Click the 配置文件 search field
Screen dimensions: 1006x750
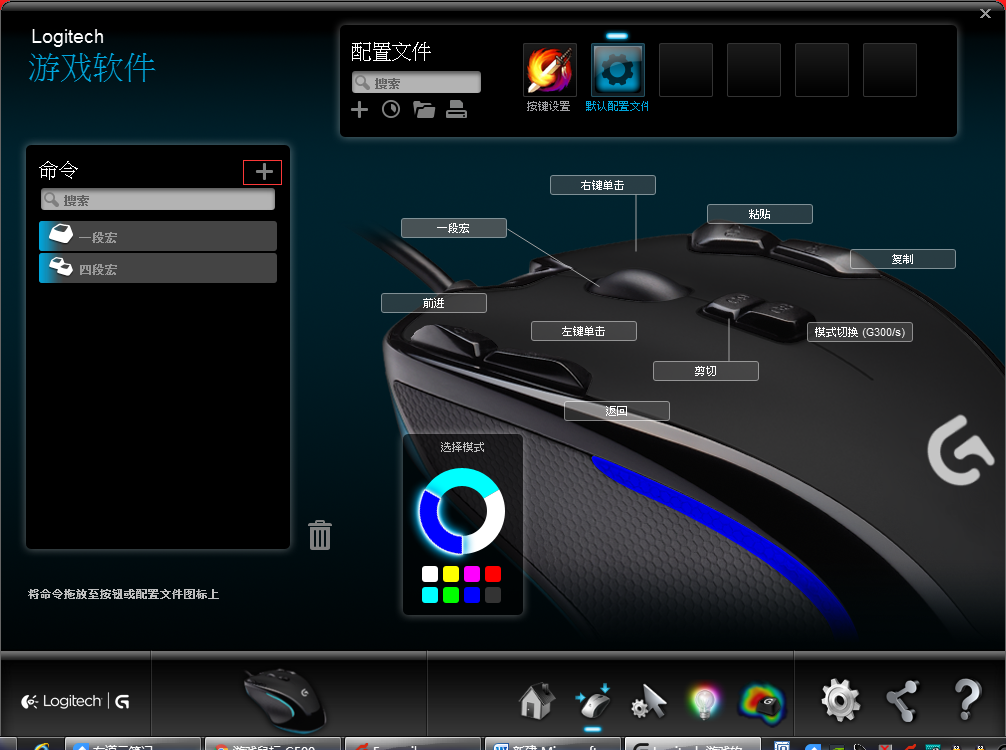416,83
